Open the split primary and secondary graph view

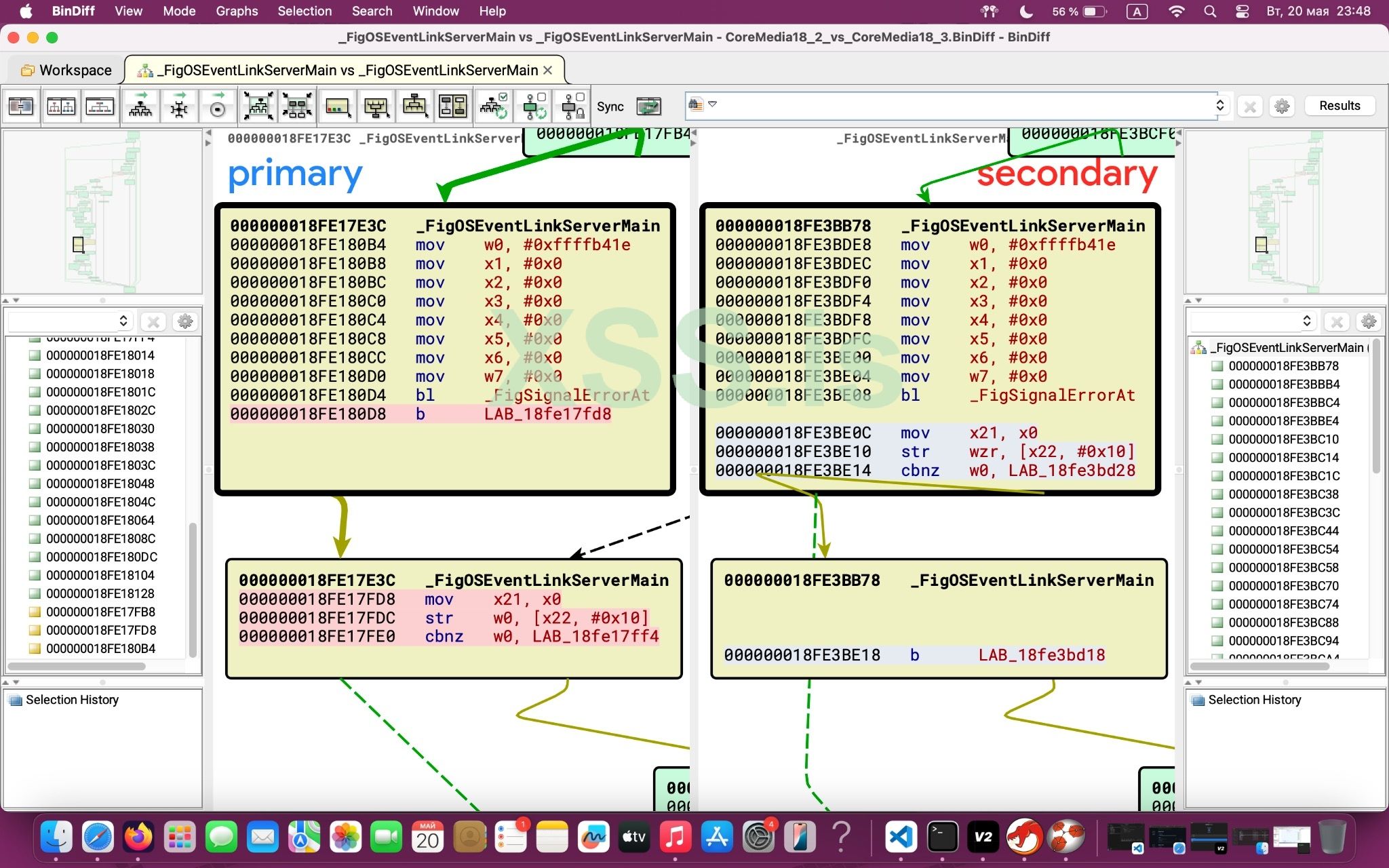coord(61,106)
